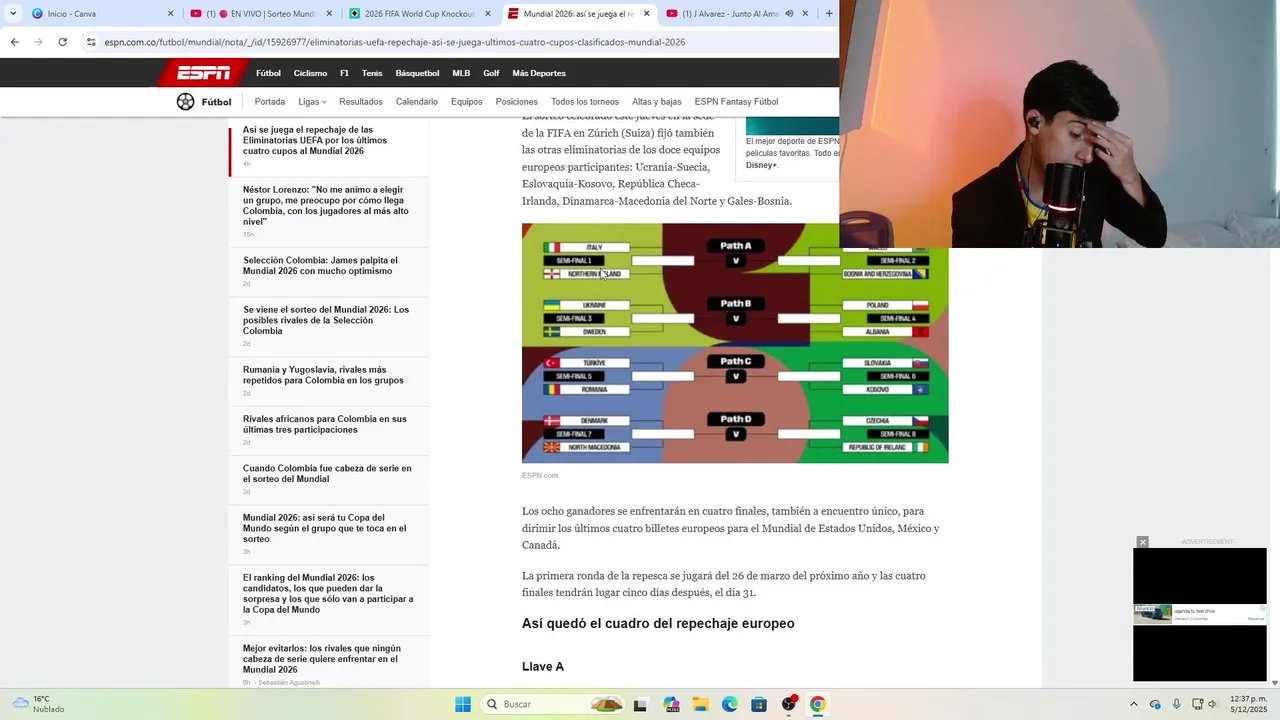
Task: Switch to the Inicio - Canva tab
Action: coord(100,14)
